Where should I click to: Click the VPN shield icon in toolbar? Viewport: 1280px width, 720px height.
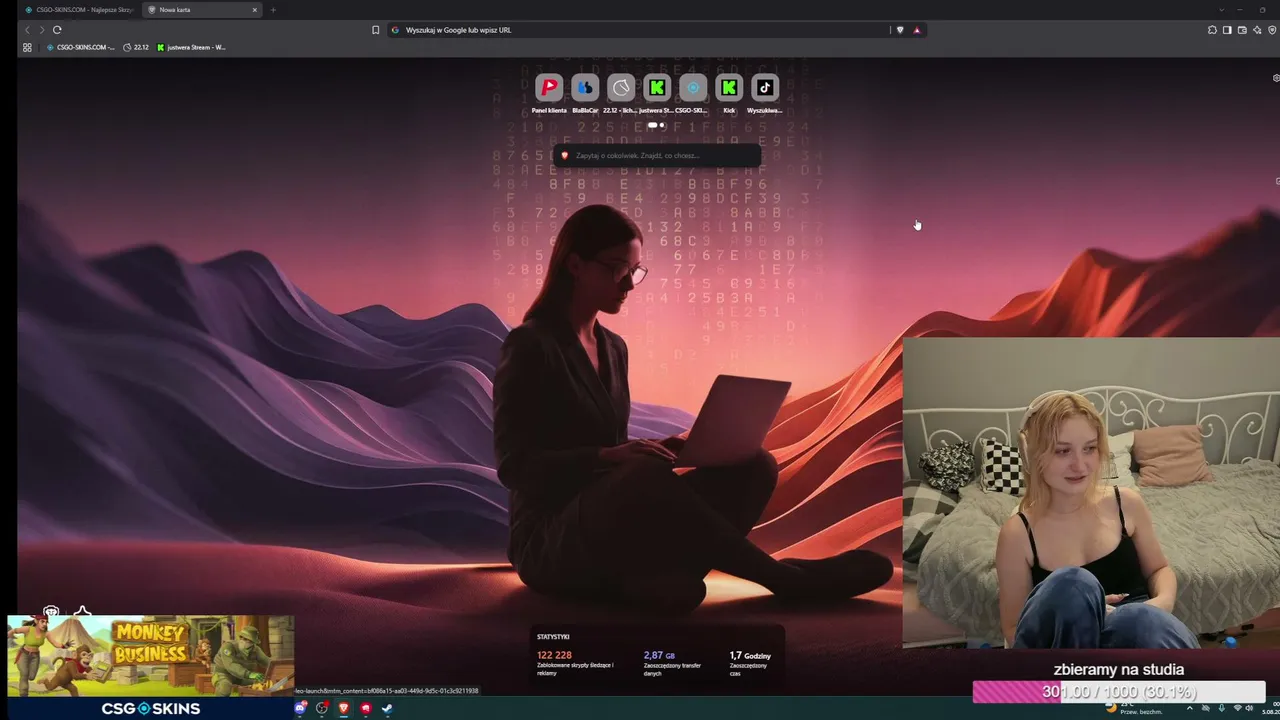1271,30
